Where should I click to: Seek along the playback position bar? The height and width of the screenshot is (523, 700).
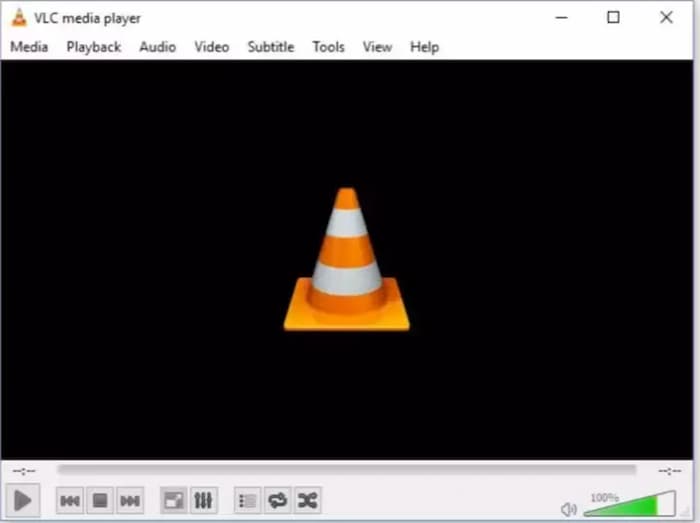(x=346, y=470)
